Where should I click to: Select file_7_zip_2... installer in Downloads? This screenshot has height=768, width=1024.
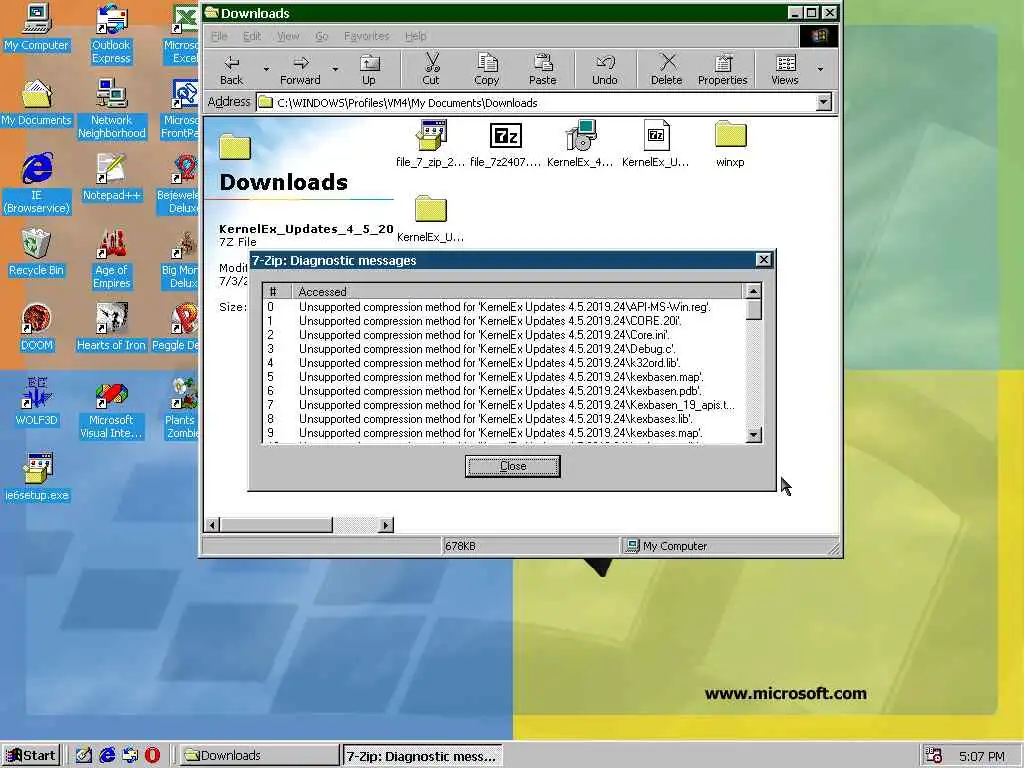(430, 144)
